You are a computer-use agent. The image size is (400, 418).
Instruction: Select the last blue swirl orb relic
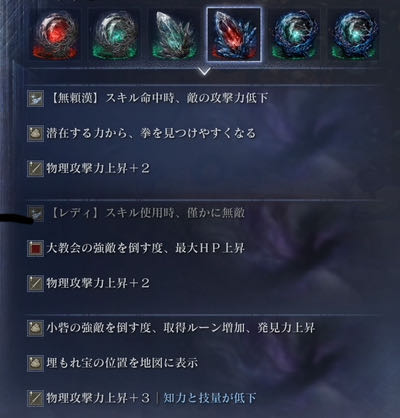point(354,35)
